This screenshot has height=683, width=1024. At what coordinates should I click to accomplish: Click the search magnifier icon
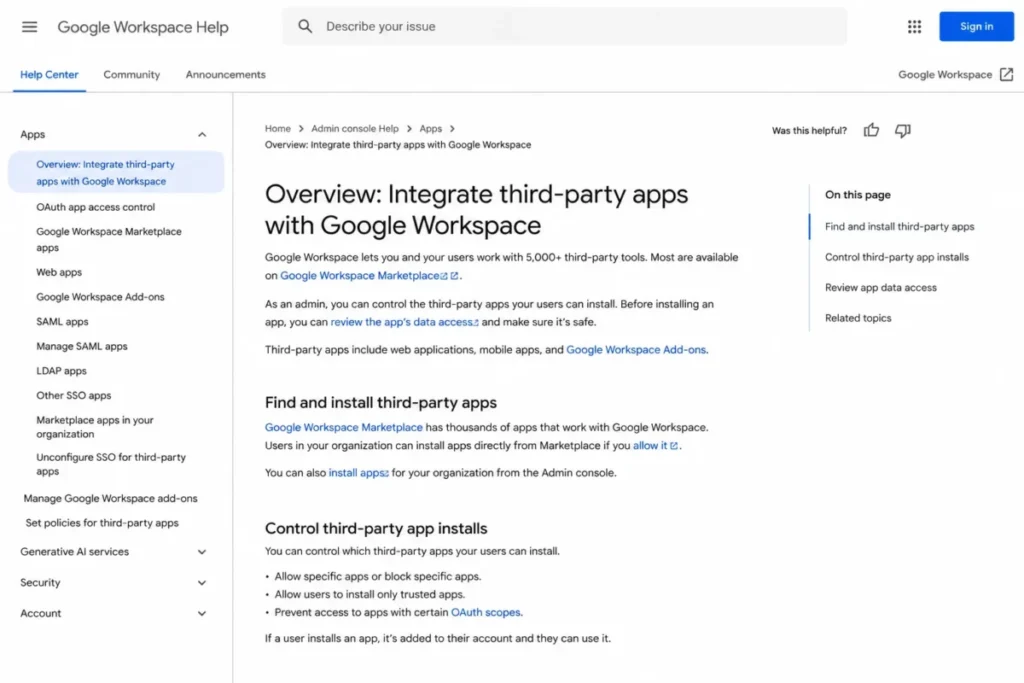305,26
